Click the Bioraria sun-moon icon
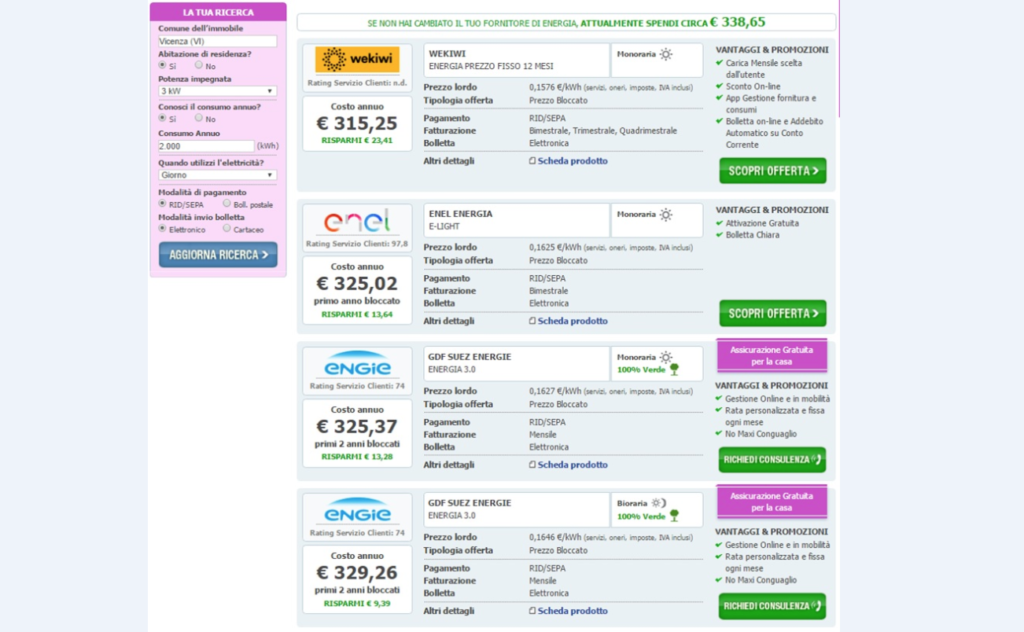The height and width of the screenshot is (632, 1024). tap(659, 503)
